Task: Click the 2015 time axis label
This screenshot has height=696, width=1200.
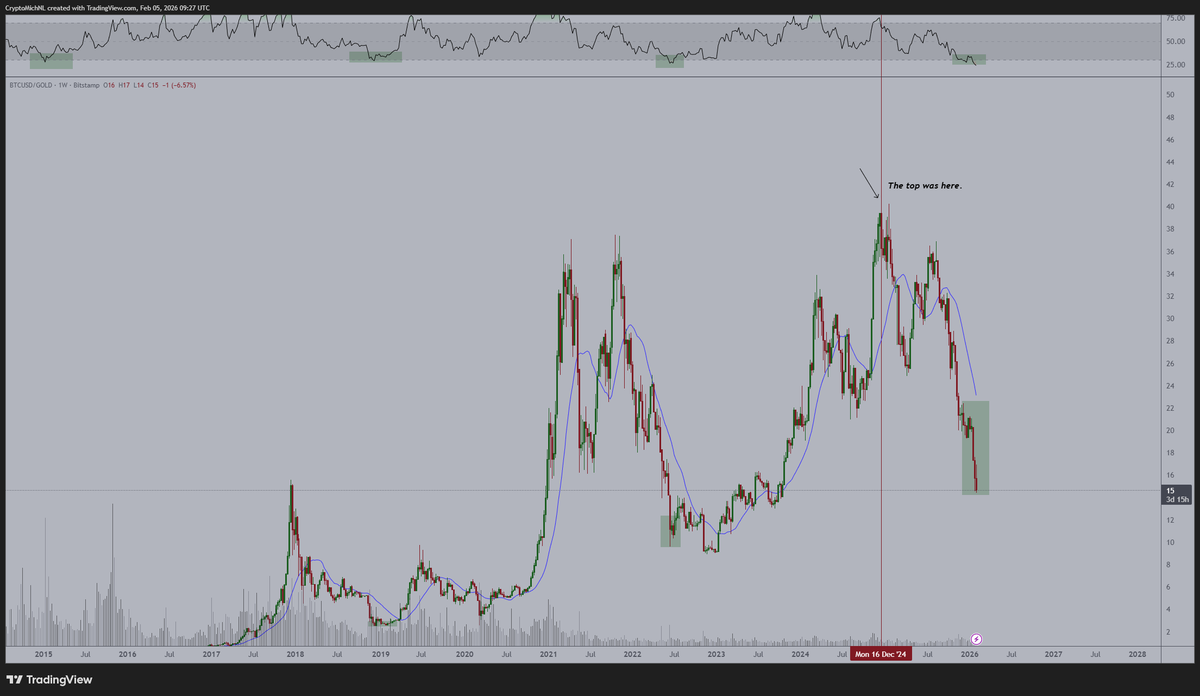Action: coord(43,654)
